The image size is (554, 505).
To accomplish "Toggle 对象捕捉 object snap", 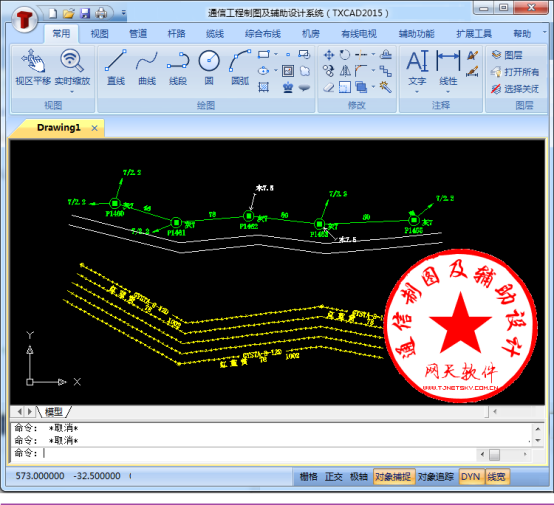I will [394, 477].
